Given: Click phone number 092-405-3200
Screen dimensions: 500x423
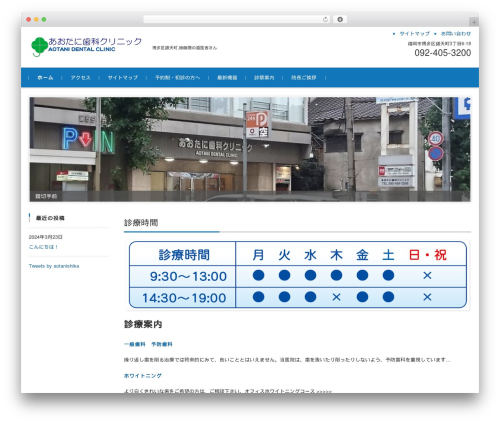Looking at the screenshot, I should [443, 53].
